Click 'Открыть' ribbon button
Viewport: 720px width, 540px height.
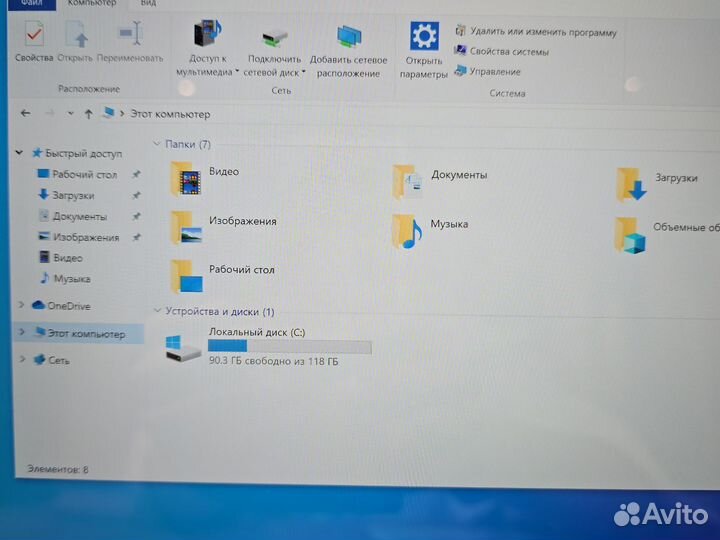(x=75, y=41)
